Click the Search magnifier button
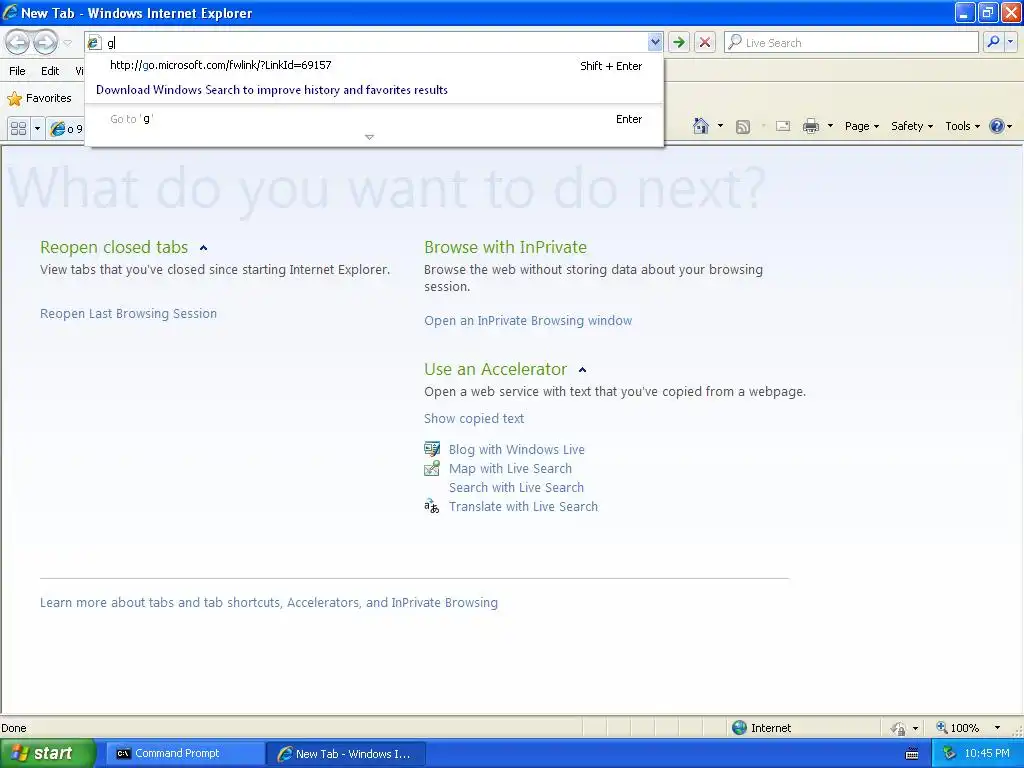Viewport: 1024px width, 768px height. 993,42
